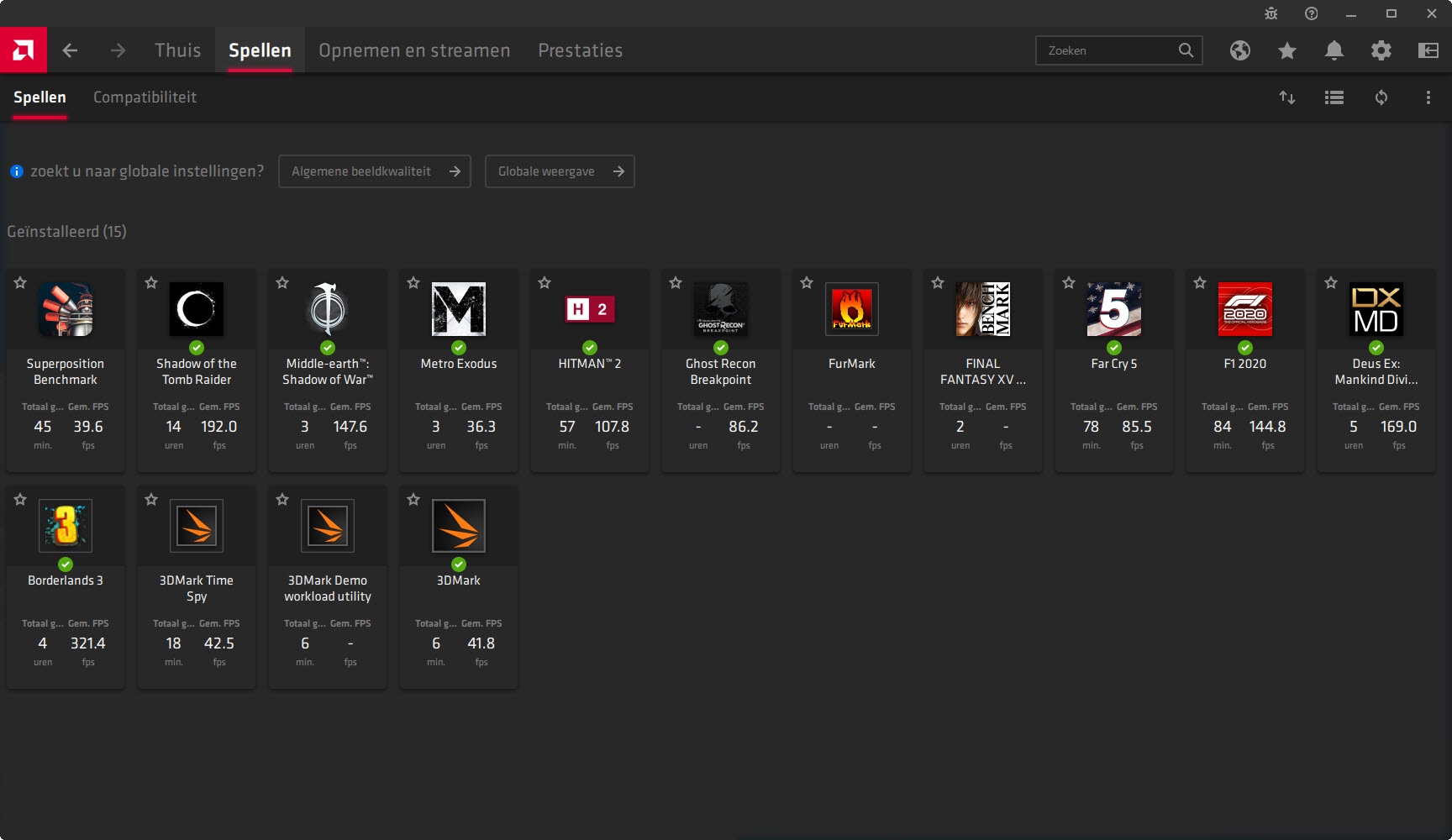Open Middle-earth Shadow of War icon

tap(328, 309)
